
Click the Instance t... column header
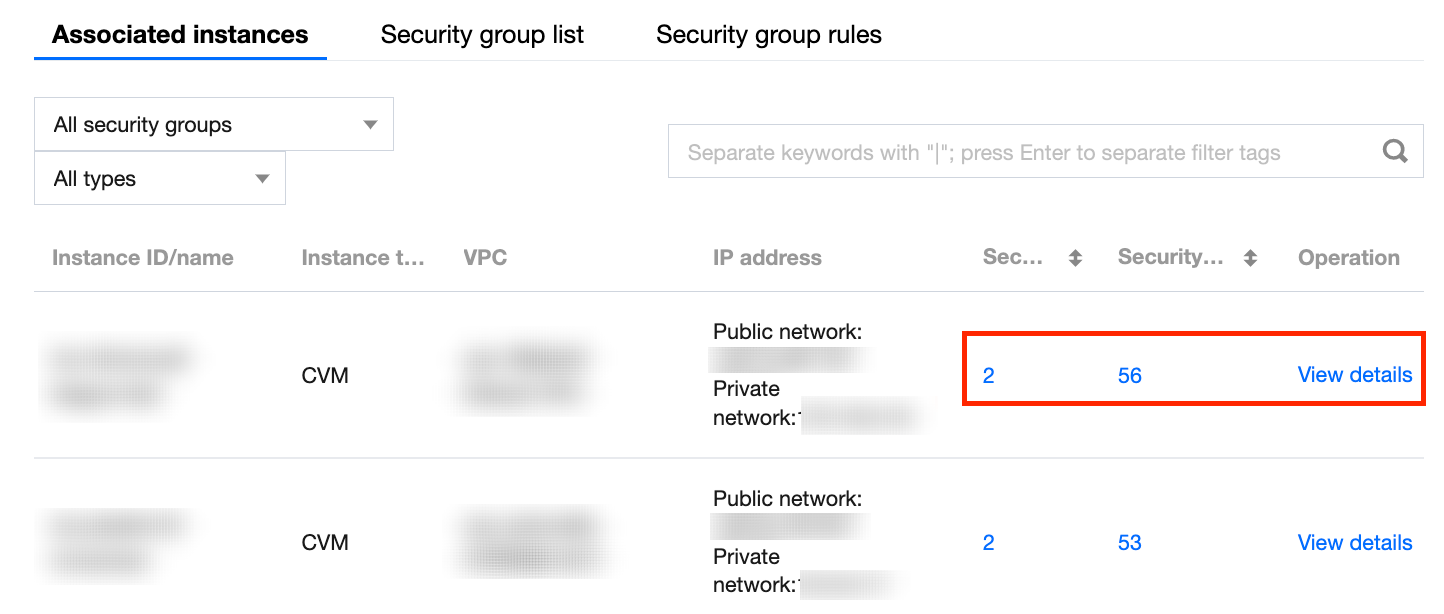pos(363,258)
